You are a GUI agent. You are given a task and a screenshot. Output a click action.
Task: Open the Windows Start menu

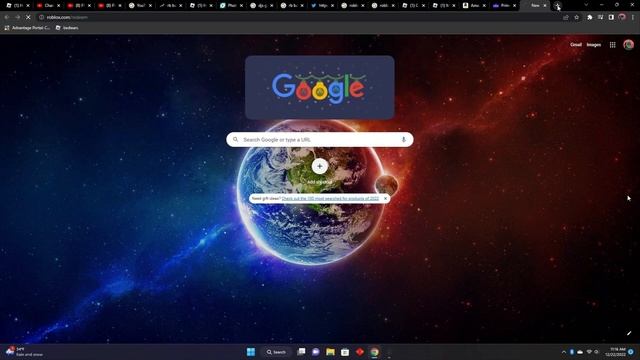(x=251, y=352)
